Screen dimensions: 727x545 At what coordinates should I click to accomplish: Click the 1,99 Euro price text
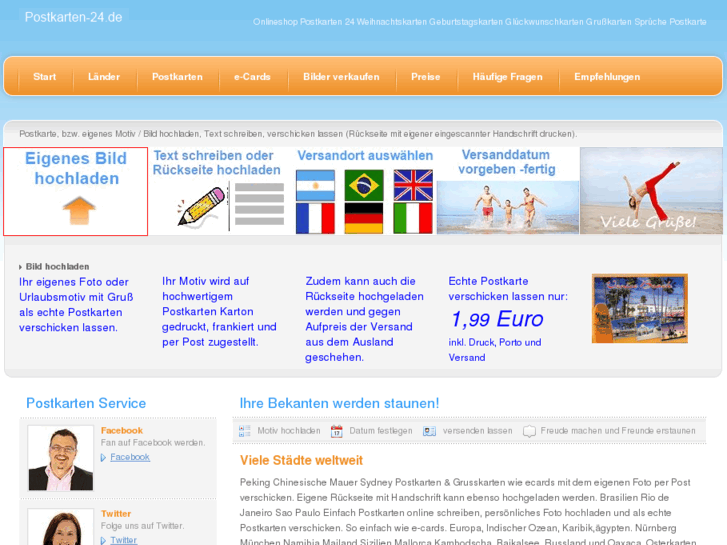pyautogui.click(x=497, y=319)
